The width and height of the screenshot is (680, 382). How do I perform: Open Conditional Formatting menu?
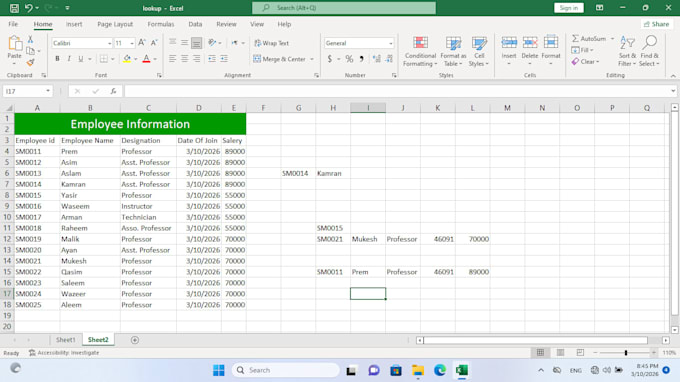(420, 51)
